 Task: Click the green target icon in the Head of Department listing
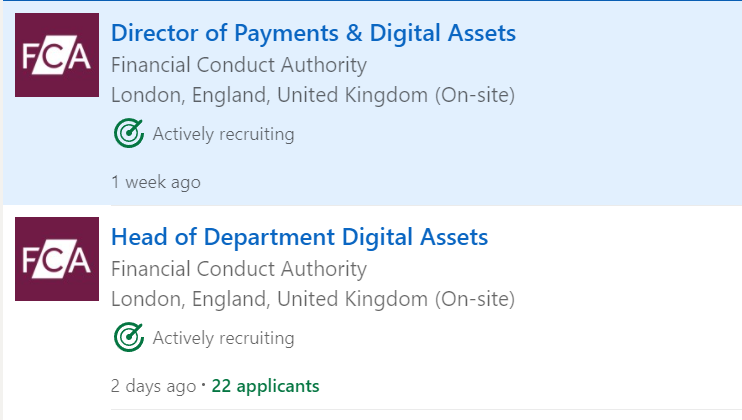(129, 338)
